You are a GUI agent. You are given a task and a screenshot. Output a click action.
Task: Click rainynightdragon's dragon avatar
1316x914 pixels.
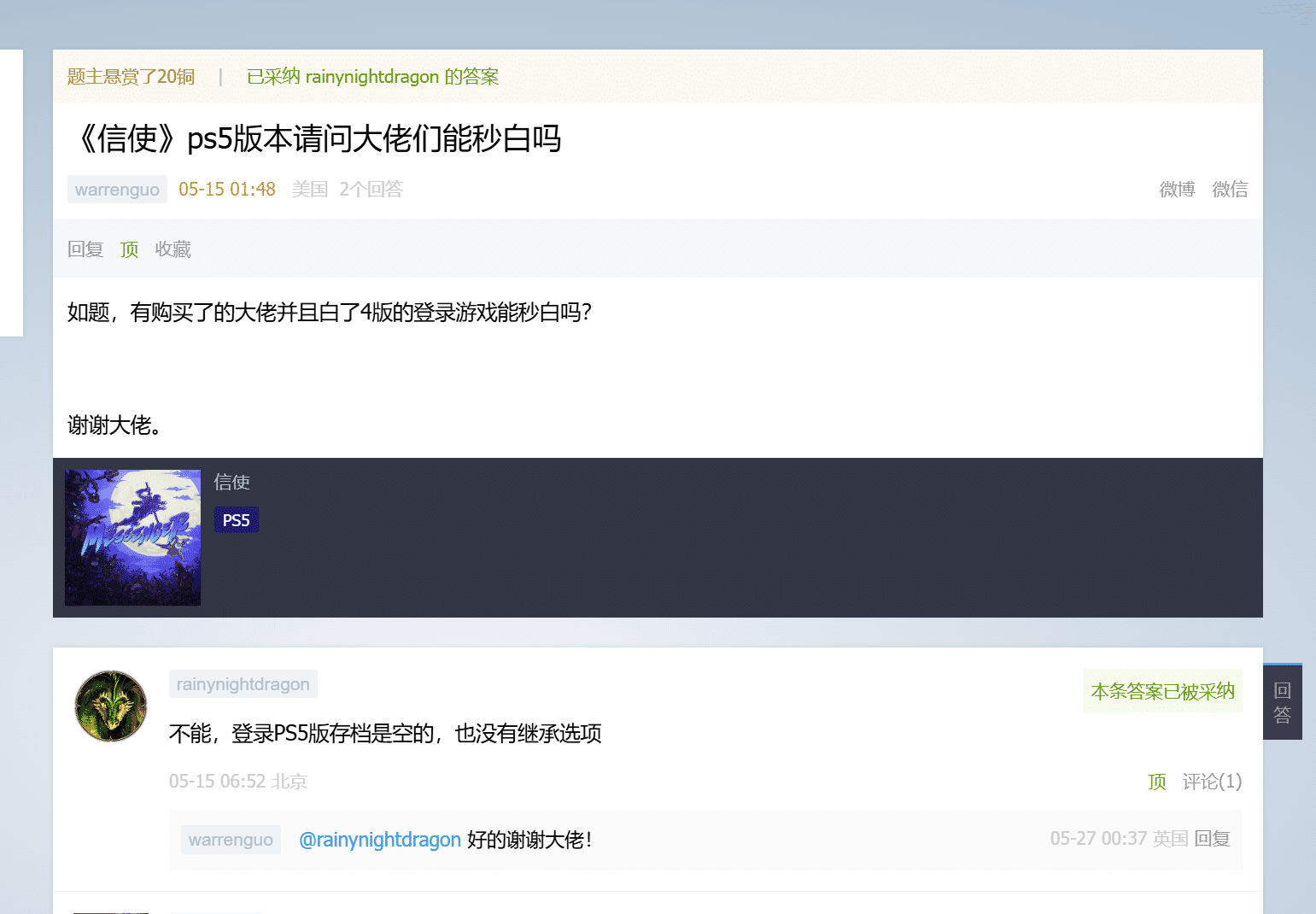111,706
